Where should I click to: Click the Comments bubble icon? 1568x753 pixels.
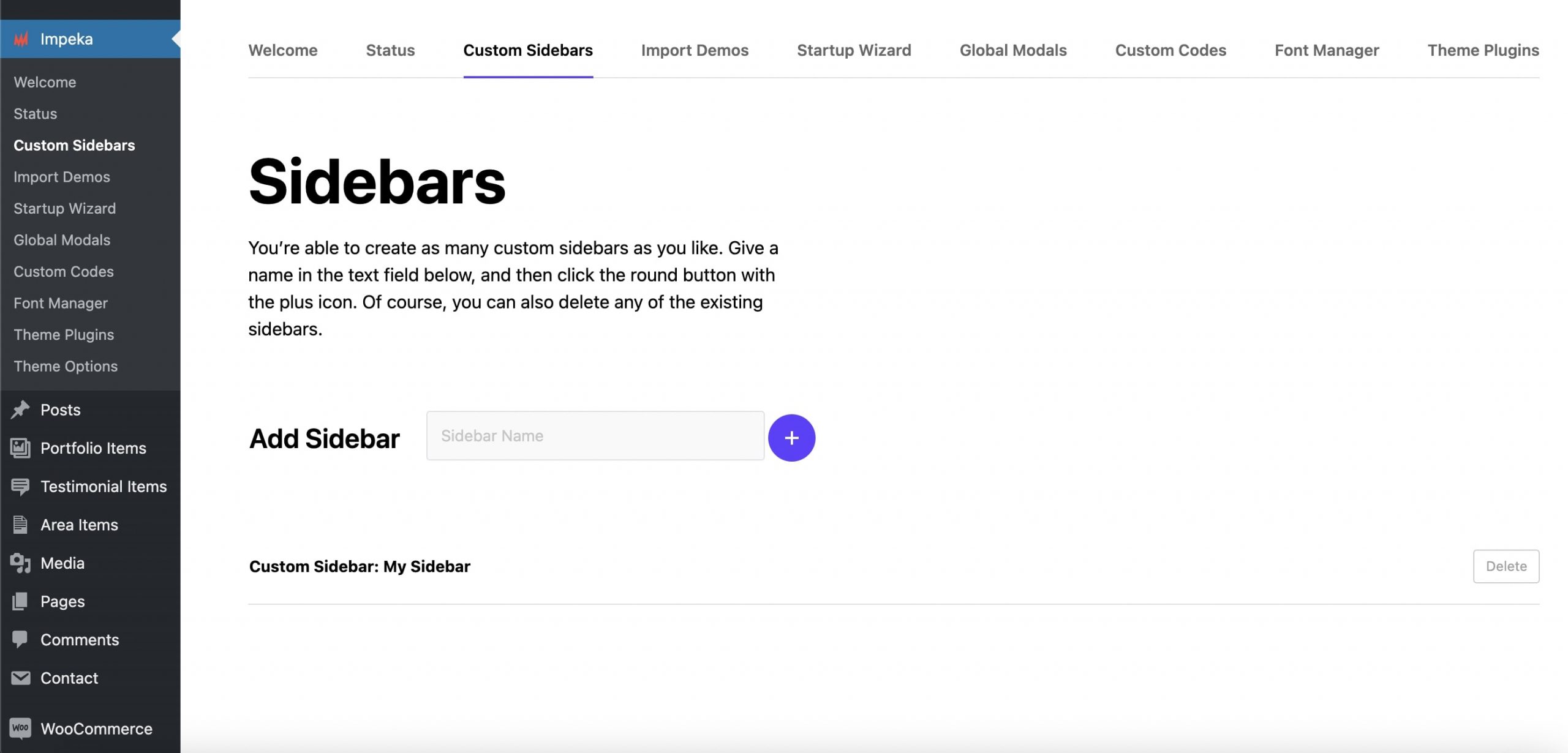[x=20, y=640]
